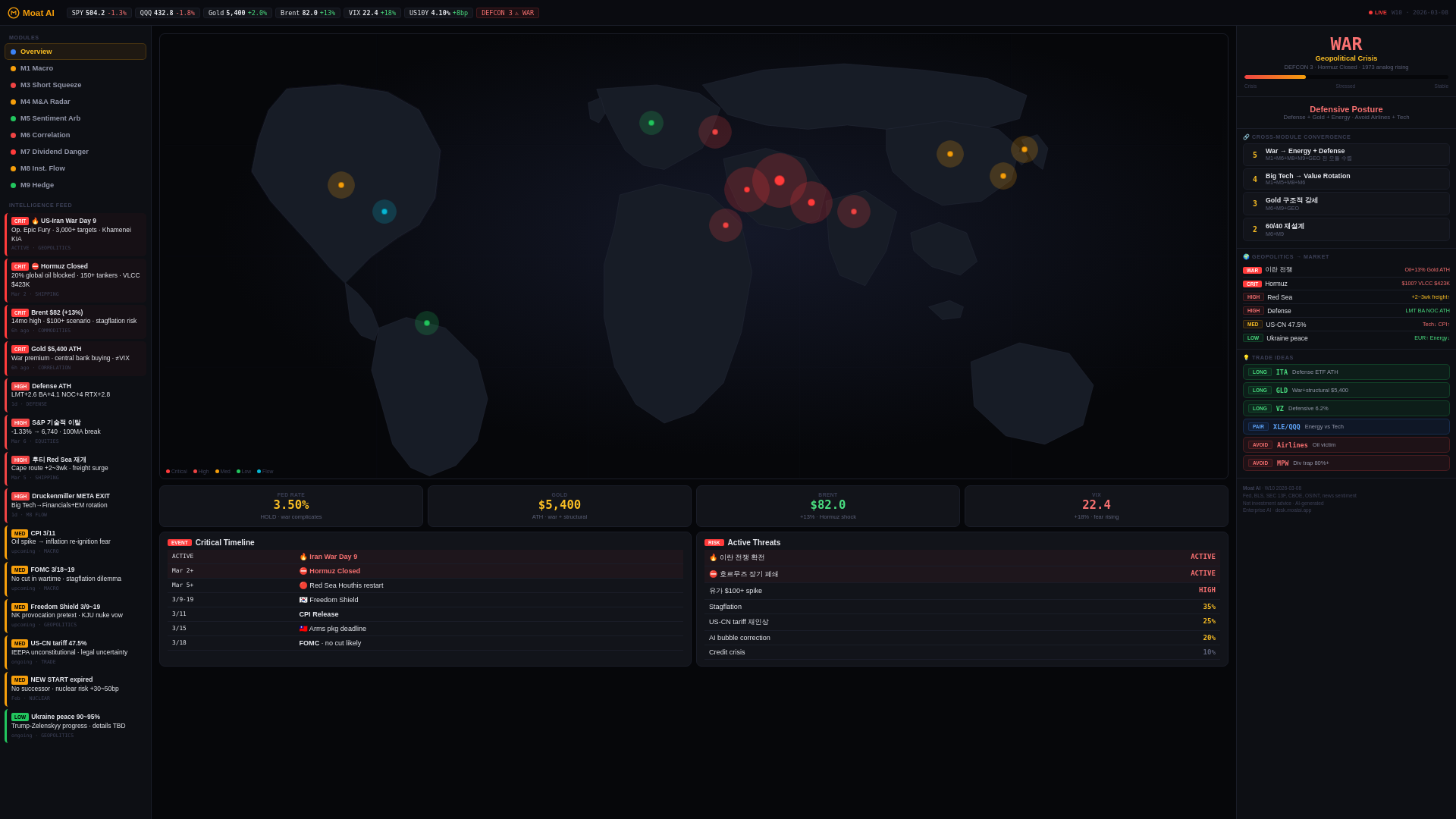Open Hormuz Closed feed item

(76, 281)
